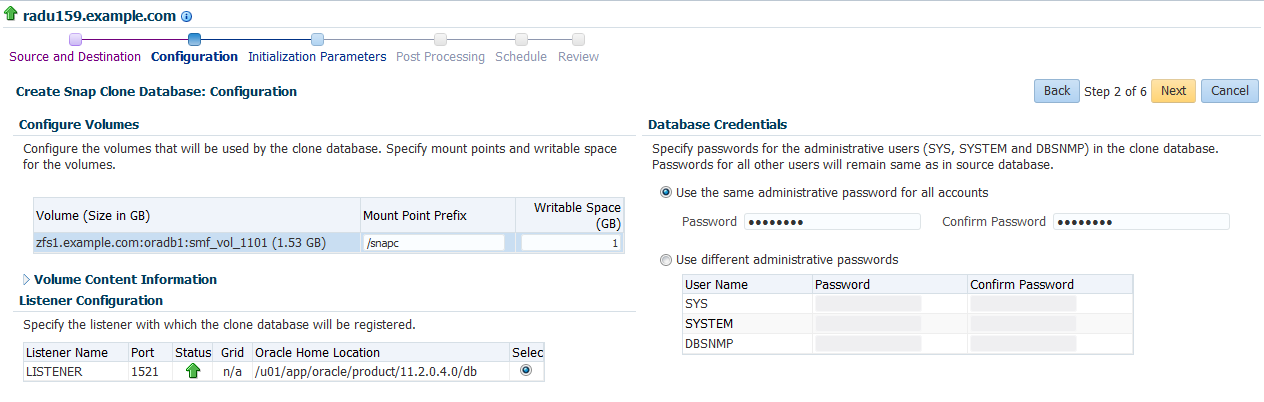The height and width of the screenshot is (402, 1264).
Task: Cancel the clone database wizard
Action: point(1229,91)
